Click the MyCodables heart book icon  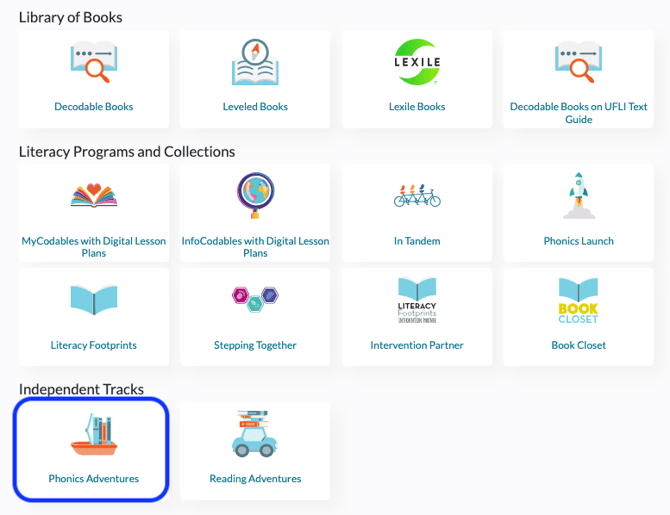(93, 194)
